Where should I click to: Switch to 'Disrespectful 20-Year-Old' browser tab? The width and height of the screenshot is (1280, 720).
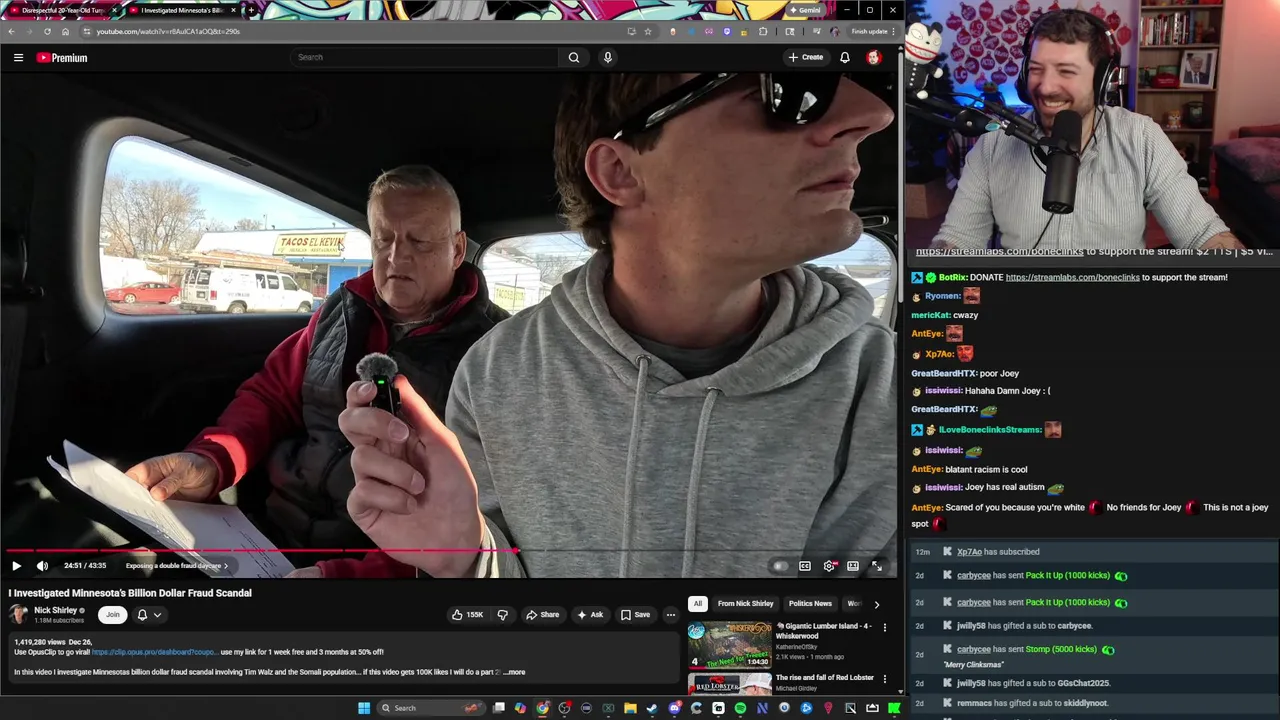[63, 10]
